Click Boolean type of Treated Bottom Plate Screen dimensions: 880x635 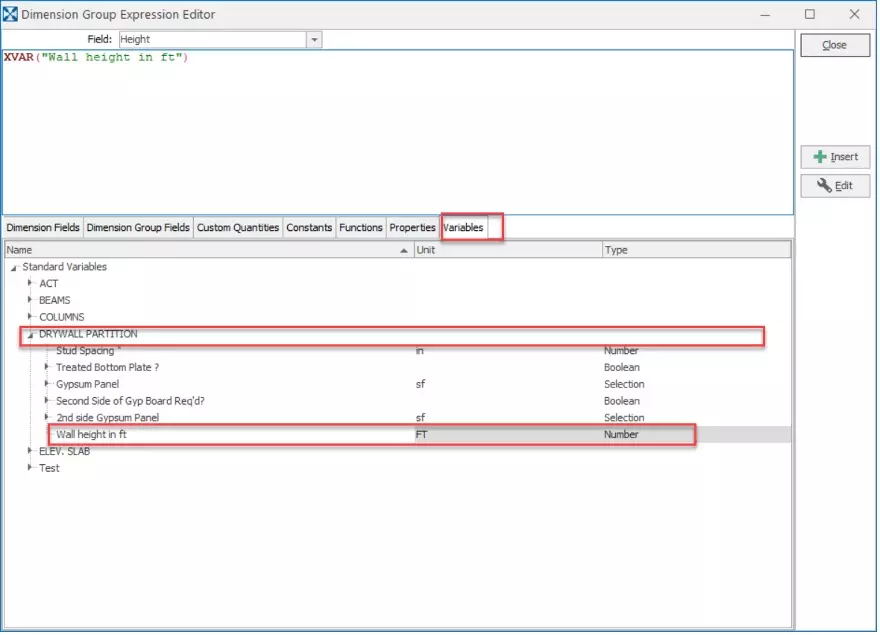point(622,368)
